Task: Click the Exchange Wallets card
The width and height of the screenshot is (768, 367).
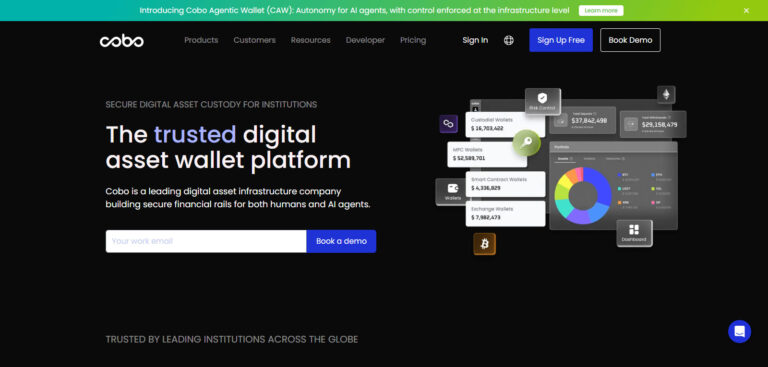Action: pos(505,214)
